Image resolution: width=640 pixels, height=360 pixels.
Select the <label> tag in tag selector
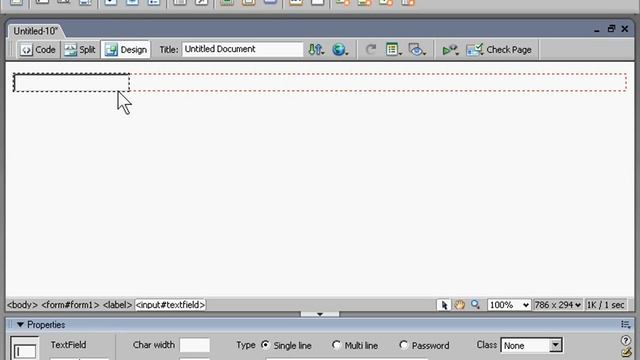click(x=117, y=305)
